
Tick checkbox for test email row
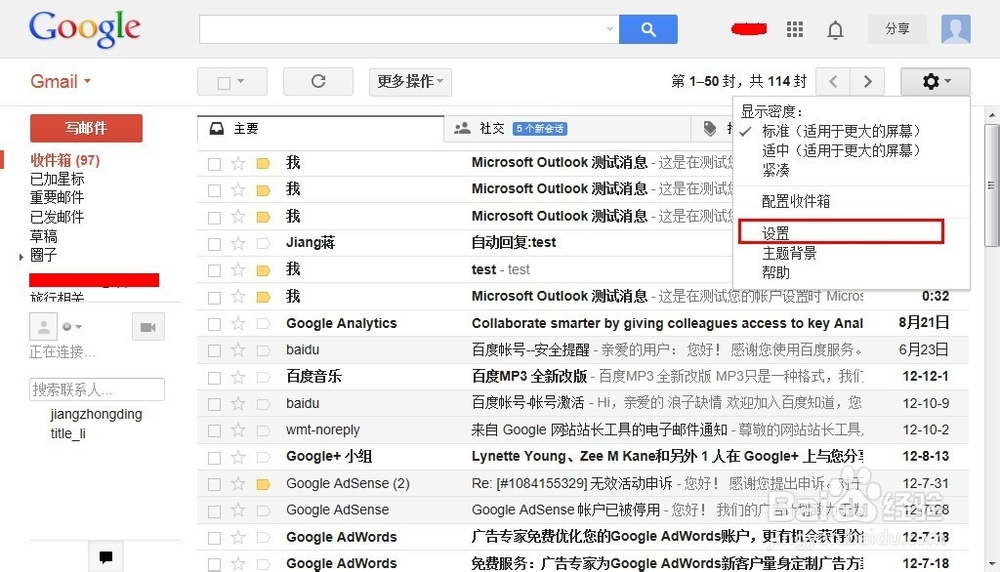(214, 271)
